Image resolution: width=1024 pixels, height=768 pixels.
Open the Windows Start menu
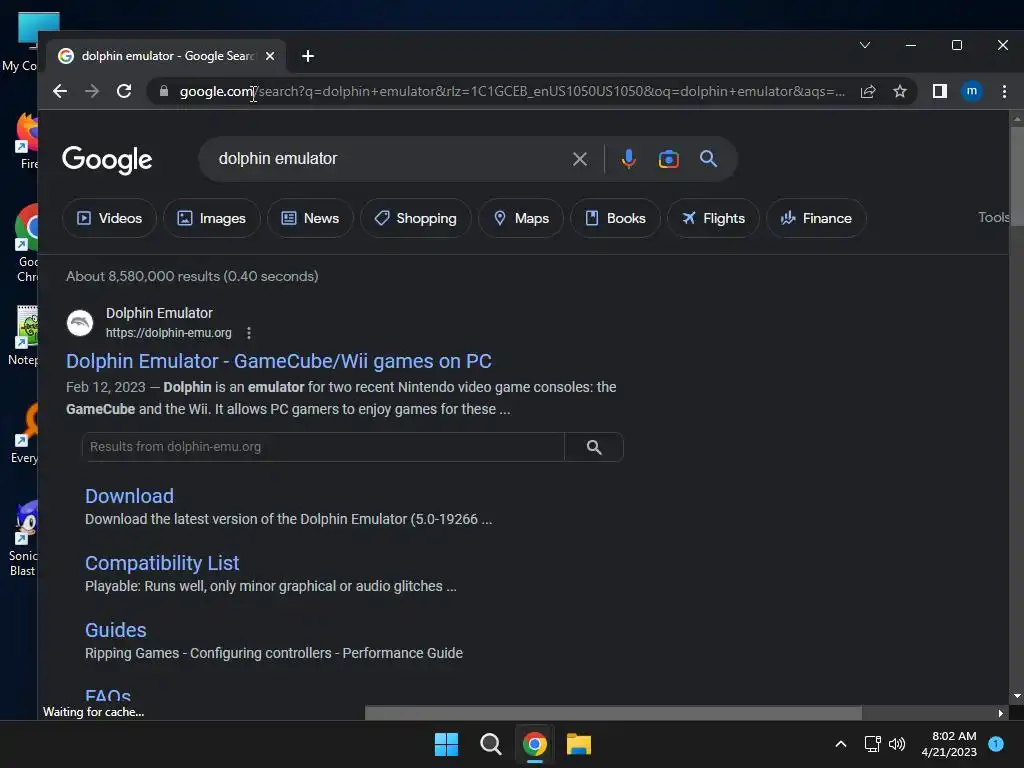447,744
